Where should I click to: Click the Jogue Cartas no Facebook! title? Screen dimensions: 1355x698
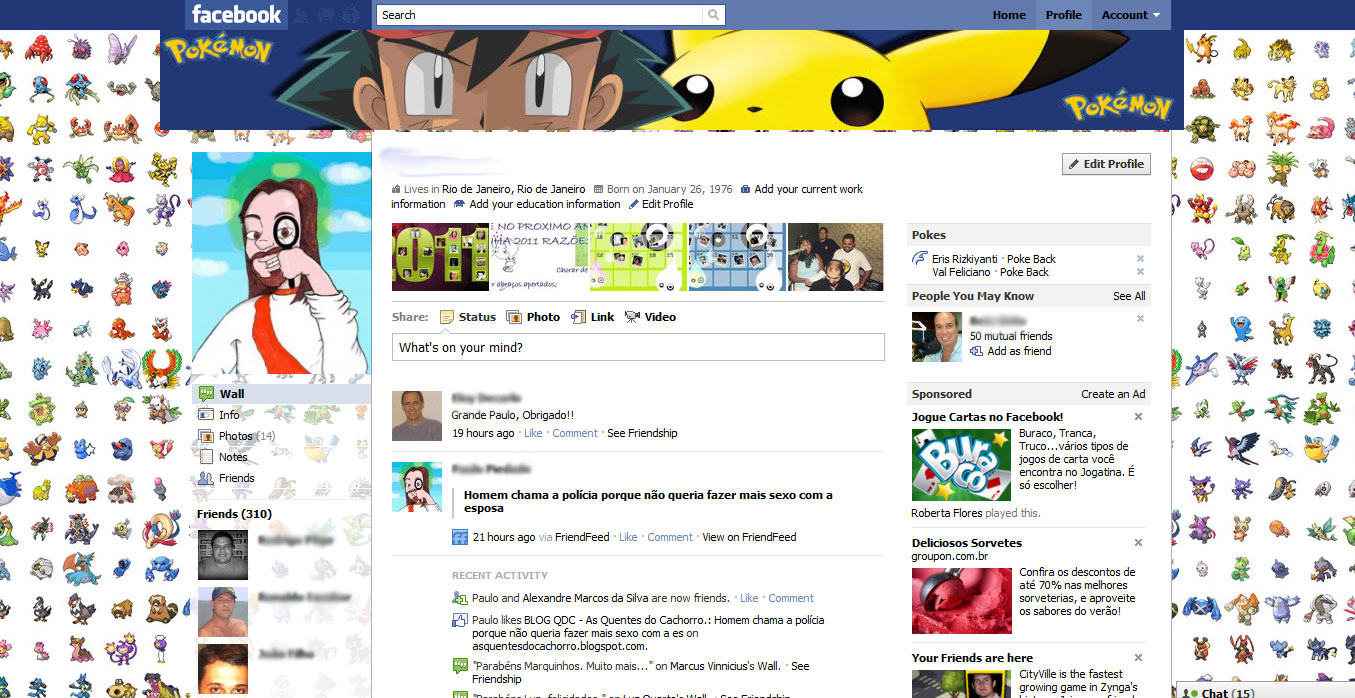(x=987, y=417)
